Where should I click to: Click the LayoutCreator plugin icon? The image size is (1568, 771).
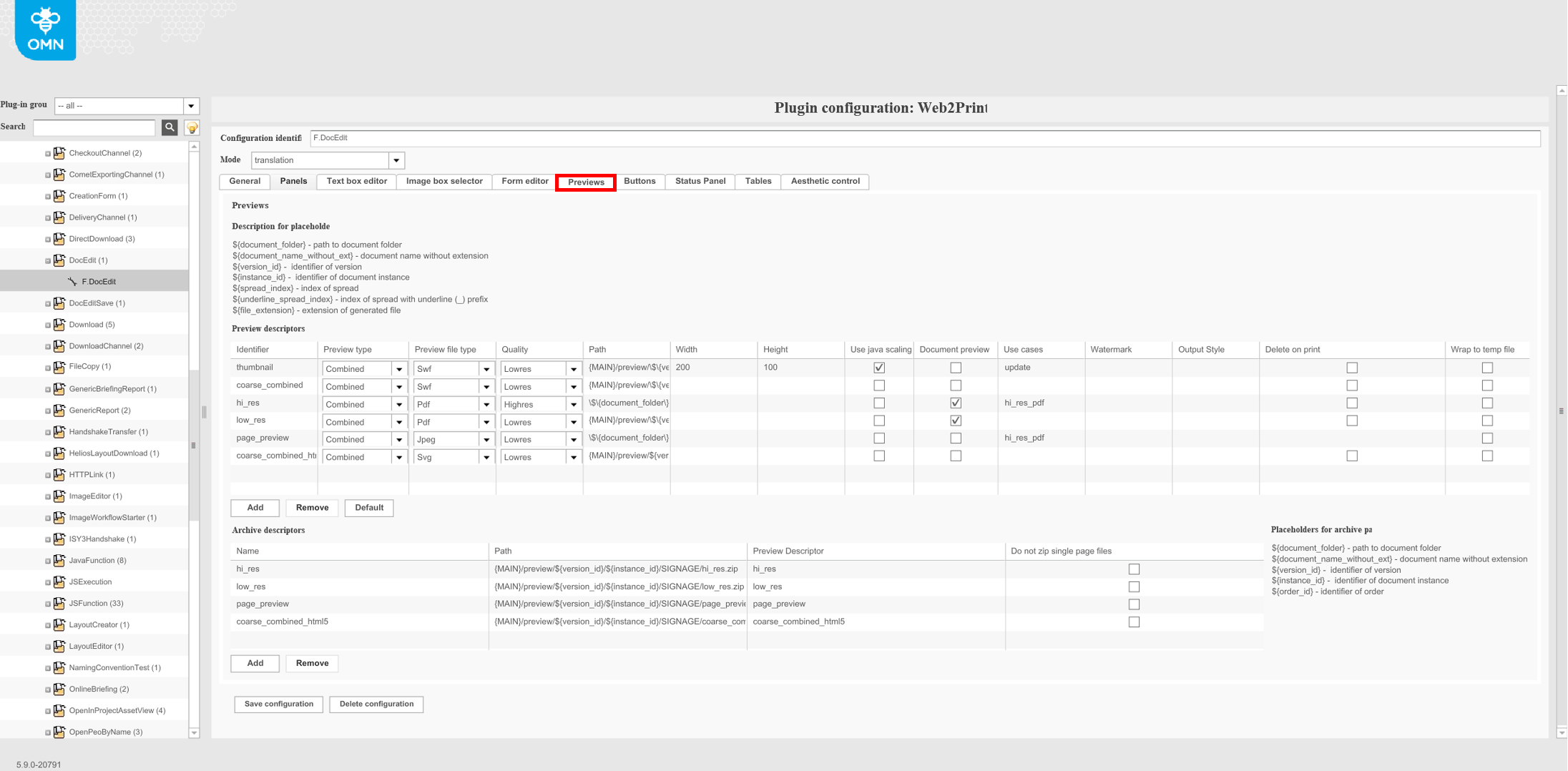59,624
